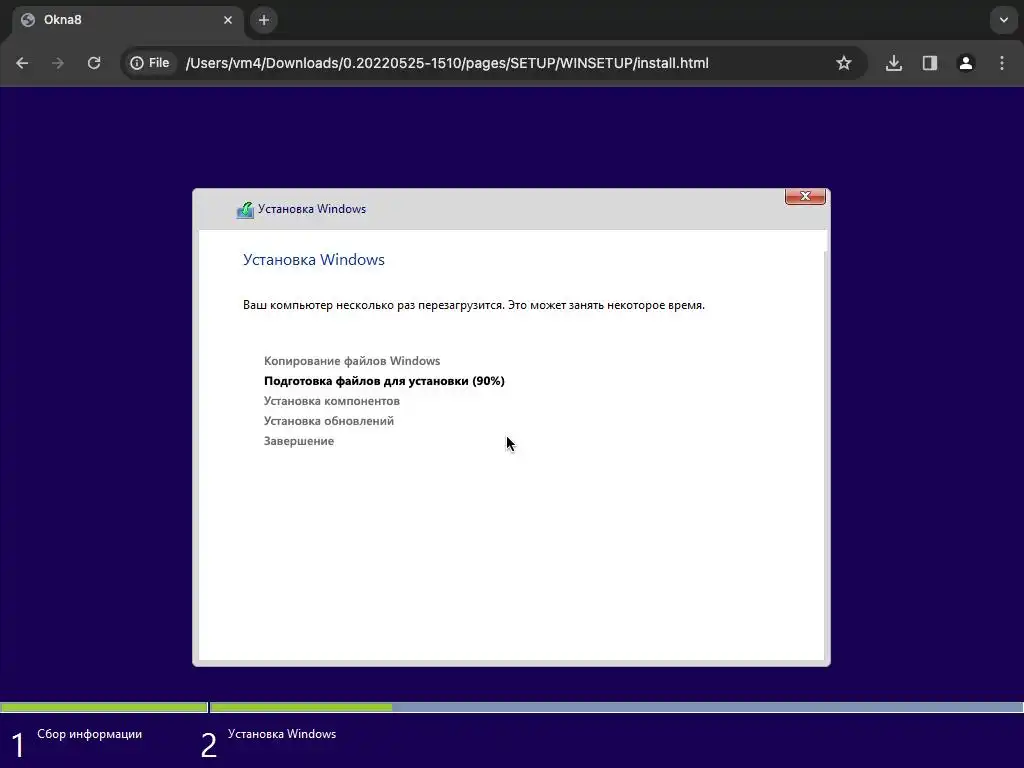Screen dimensions: 1024x768
Task: Reload the install.html page
Action: [x=94, y=63]
